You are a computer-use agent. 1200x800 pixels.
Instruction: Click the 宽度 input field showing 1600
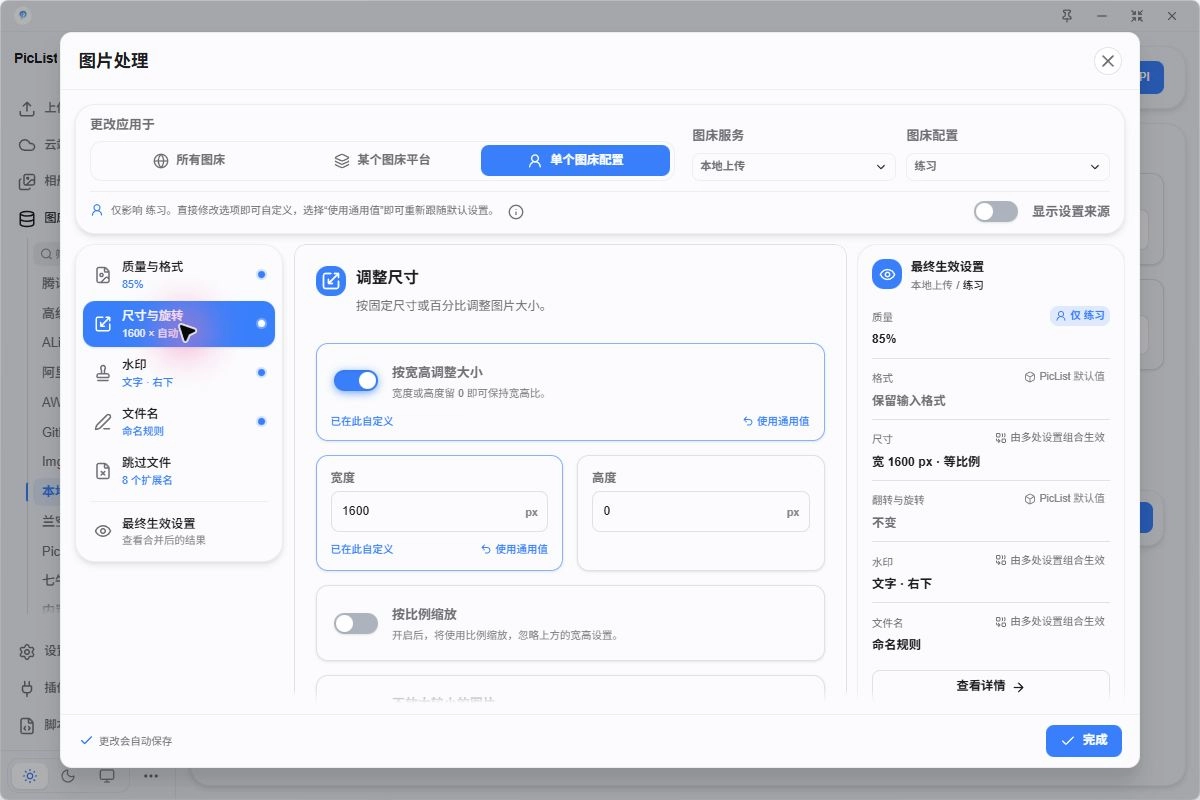pyautogui.click(x=439, y=511)
